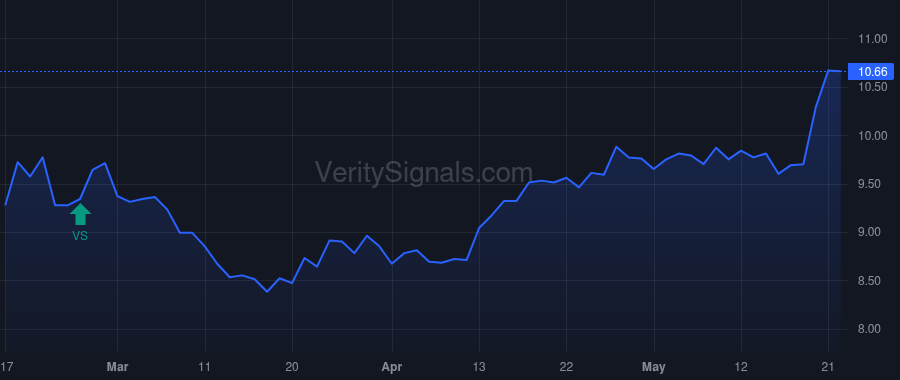The image size is (900, 380).
Task: Click the 9.50 price axis label
Action: tap(872, 184)
